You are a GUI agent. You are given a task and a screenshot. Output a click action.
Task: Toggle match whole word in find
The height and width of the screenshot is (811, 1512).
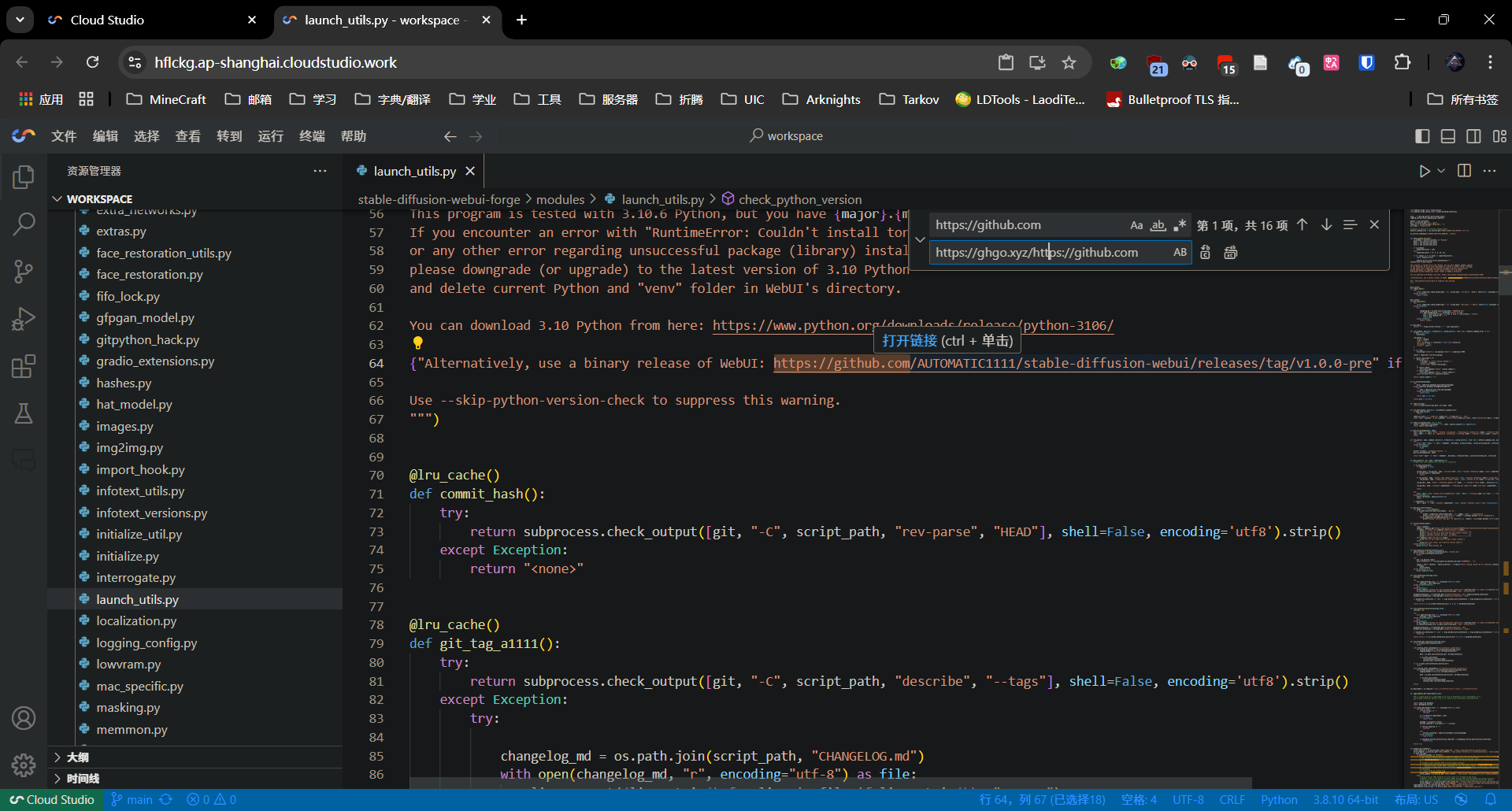(1158, 225)
